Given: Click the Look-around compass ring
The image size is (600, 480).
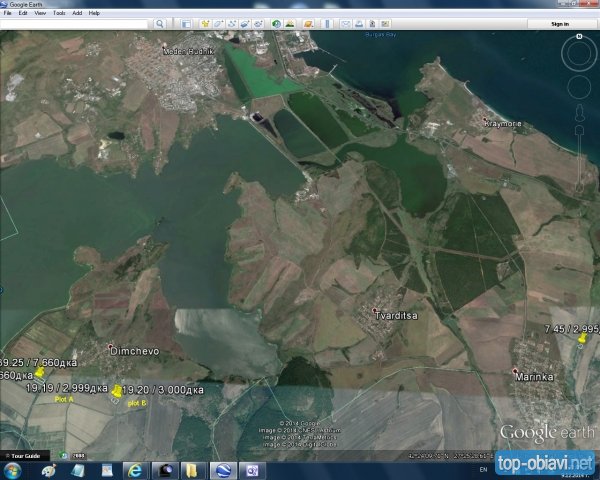Looking at the screenshot, I should (x=579, y=54).
